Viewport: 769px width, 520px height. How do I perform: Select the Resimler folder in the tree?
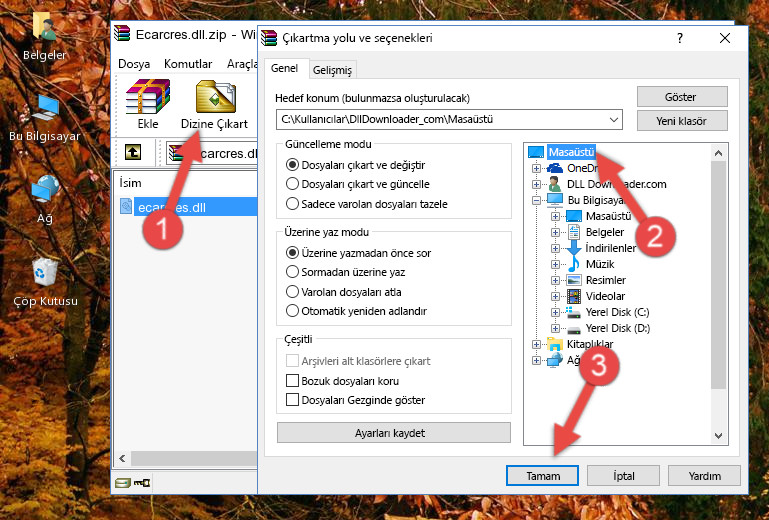[606, 280]
